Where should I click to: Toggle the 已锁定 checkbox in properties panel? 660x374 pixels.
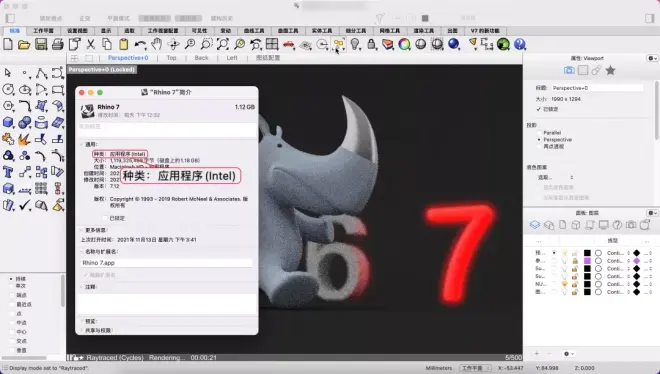(x=539, y=109)
